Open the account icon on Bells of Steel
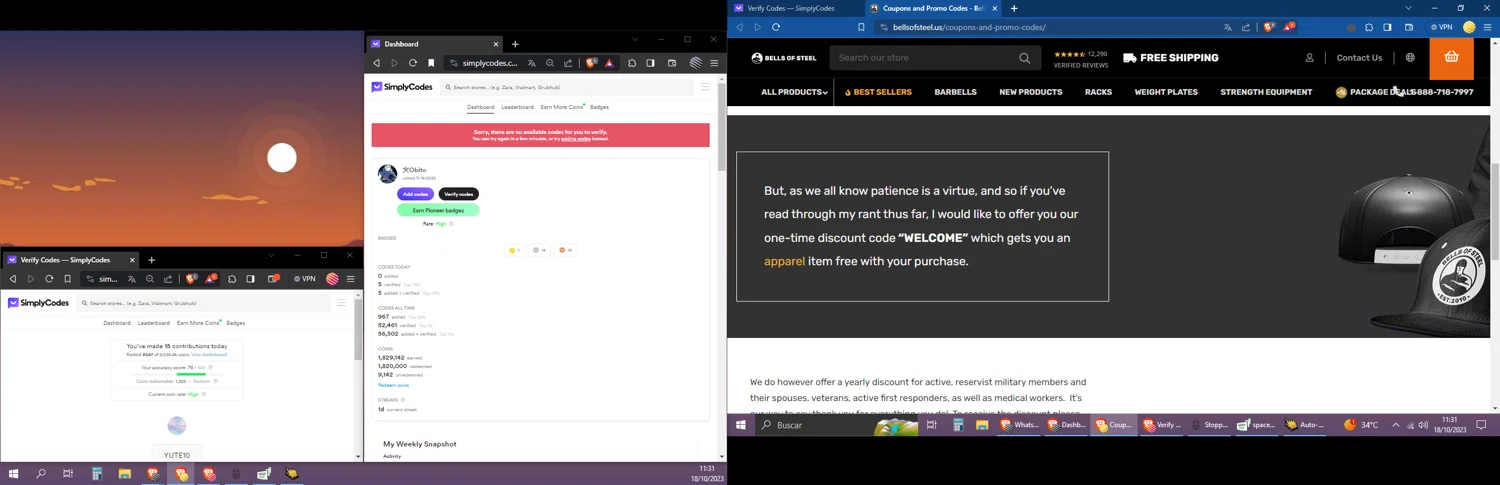The image size is (1500, 485). click(1309, 58)
